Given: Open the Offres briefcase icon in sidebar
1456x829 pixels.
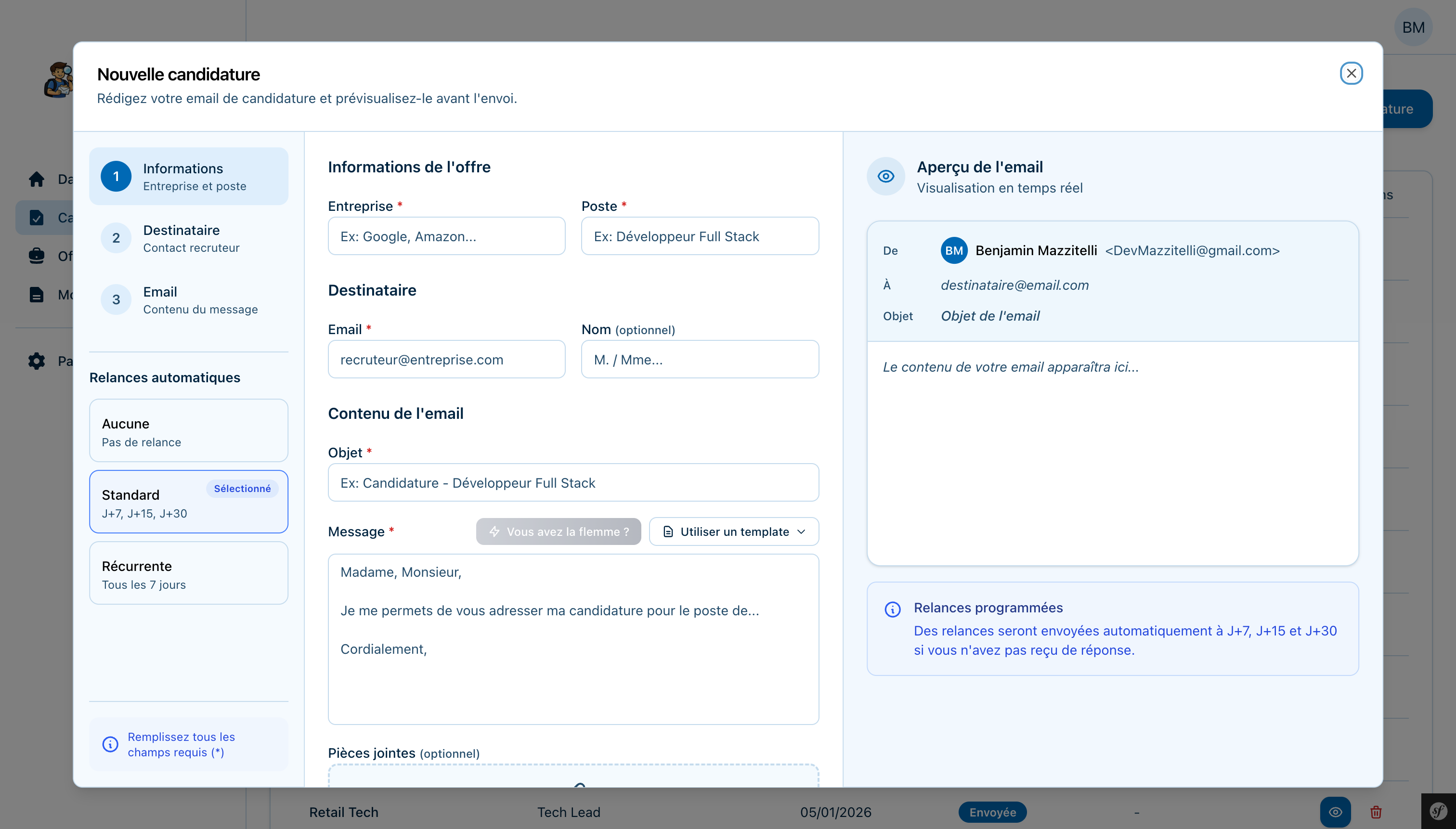Looking at the screenshot, I should coord(37,256).
